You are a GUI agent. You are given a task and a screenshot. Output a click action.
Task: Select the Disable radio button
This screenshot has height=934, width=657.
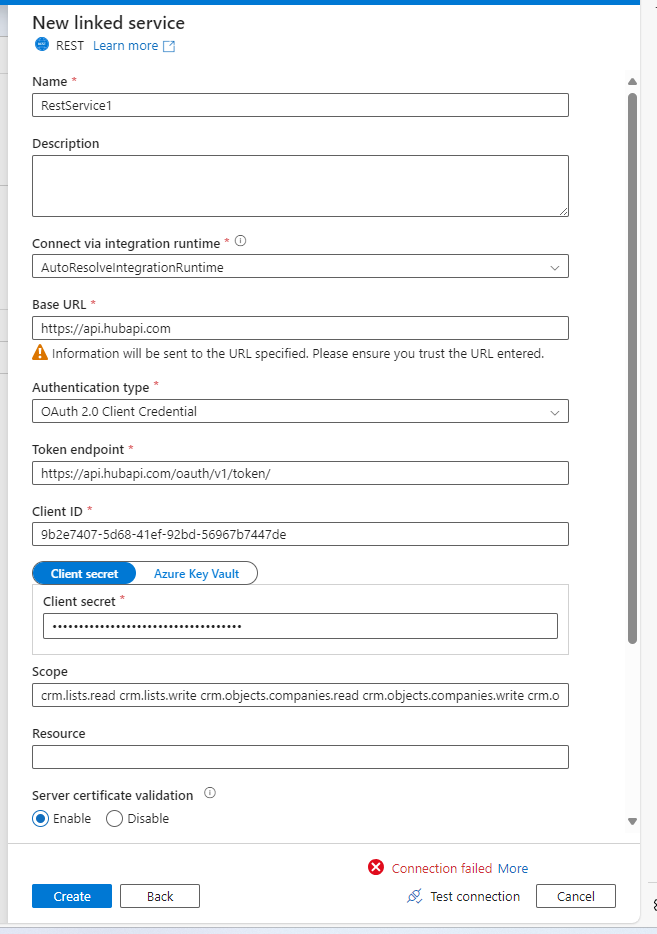tap(114, 818)
